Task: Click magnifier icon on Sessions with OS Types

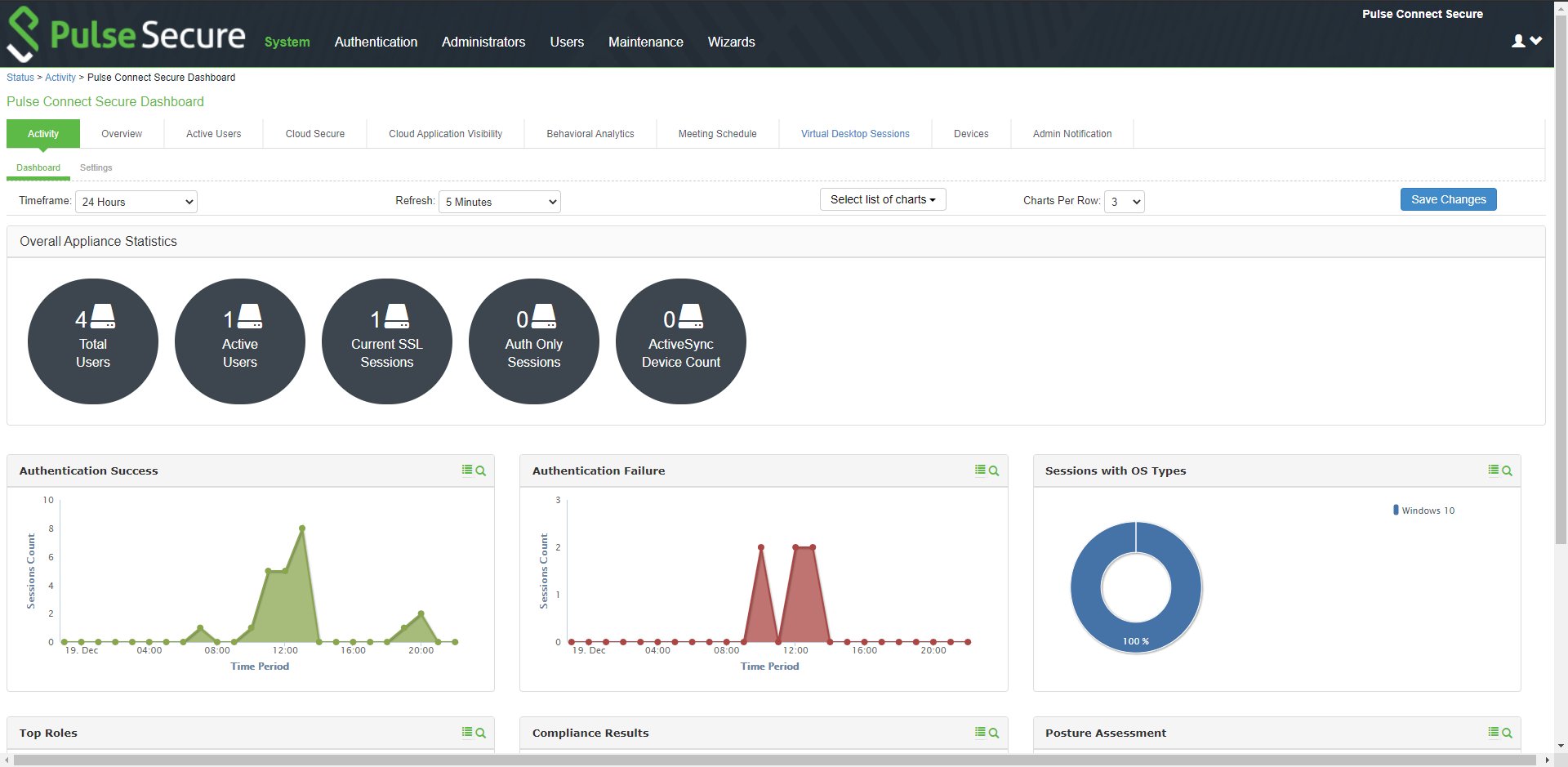Action: click(1507, 470)
